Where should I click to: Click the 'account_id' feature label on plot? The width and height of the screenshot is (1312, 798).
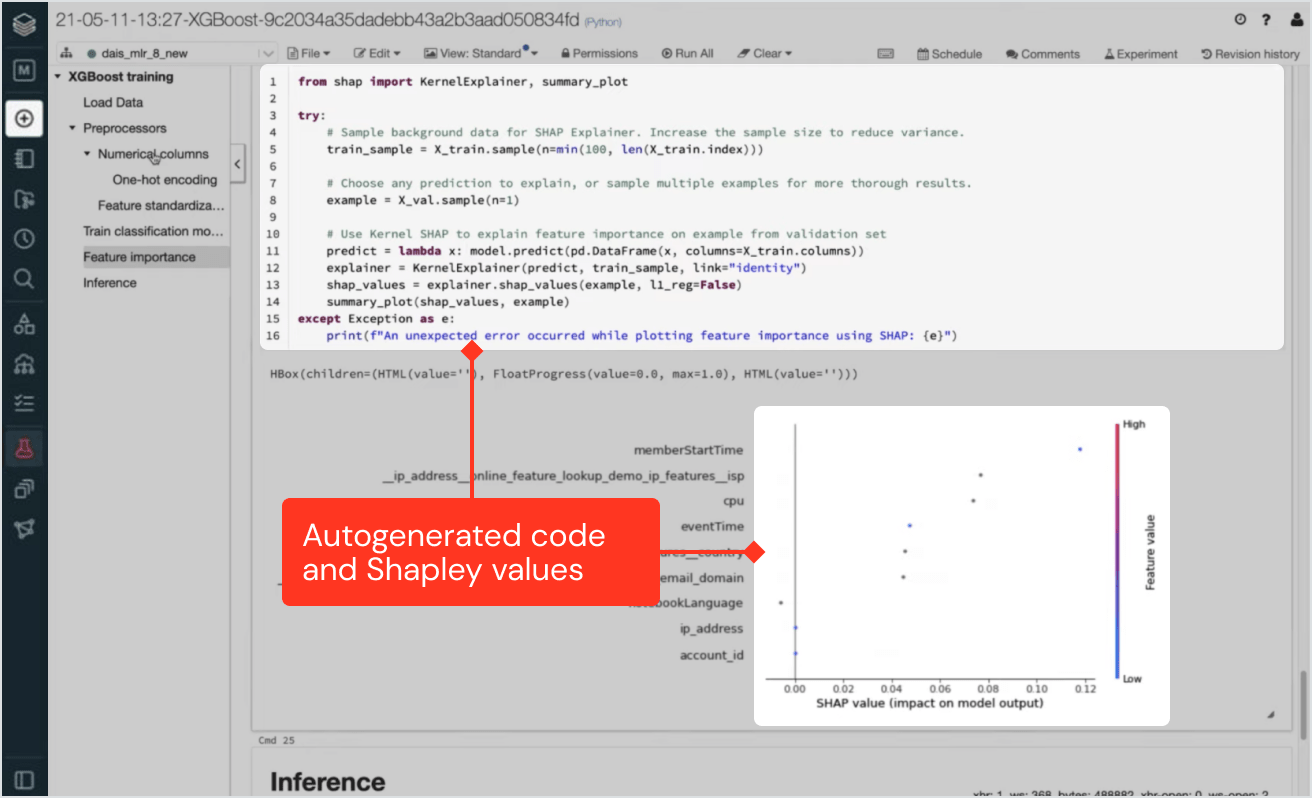(x=712, y=654)
